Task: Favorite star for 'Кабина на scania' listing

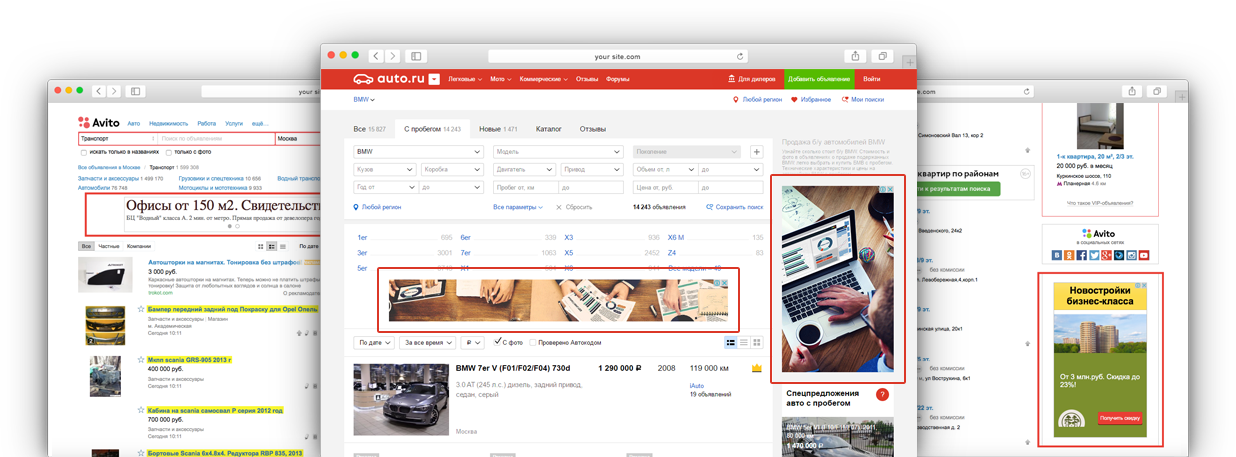Action: pyautogui.click(x=141, y=410)
